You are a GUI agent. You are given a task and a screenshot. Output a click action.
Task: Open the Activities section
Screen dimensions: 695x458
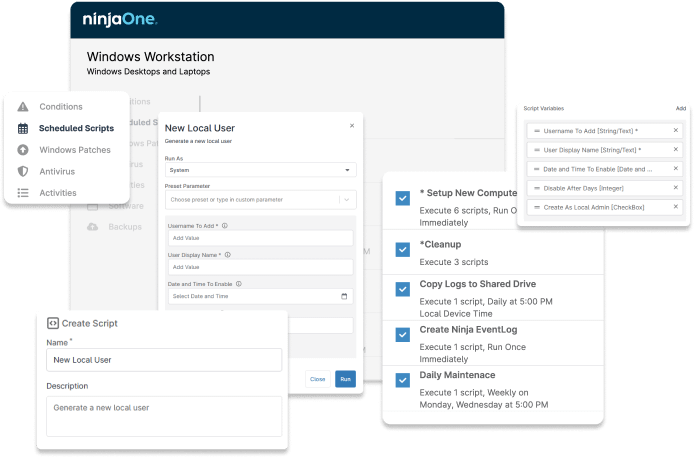pos(58,193)
